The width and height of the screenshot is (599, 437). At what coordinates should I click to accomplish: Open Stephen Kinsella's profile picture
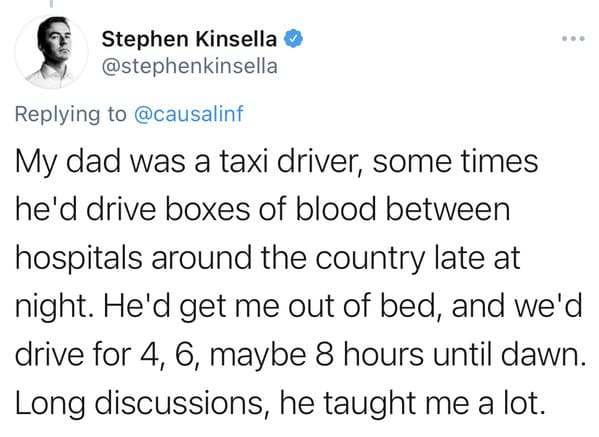click(51, 52)
